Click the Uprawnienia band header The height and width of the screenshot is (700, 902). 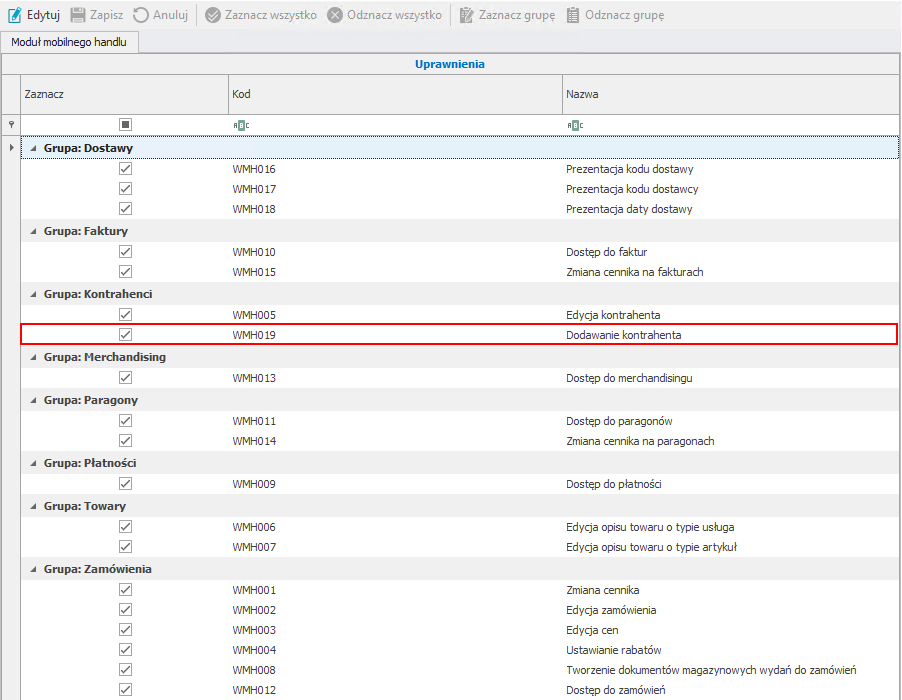tap(450, 64)
